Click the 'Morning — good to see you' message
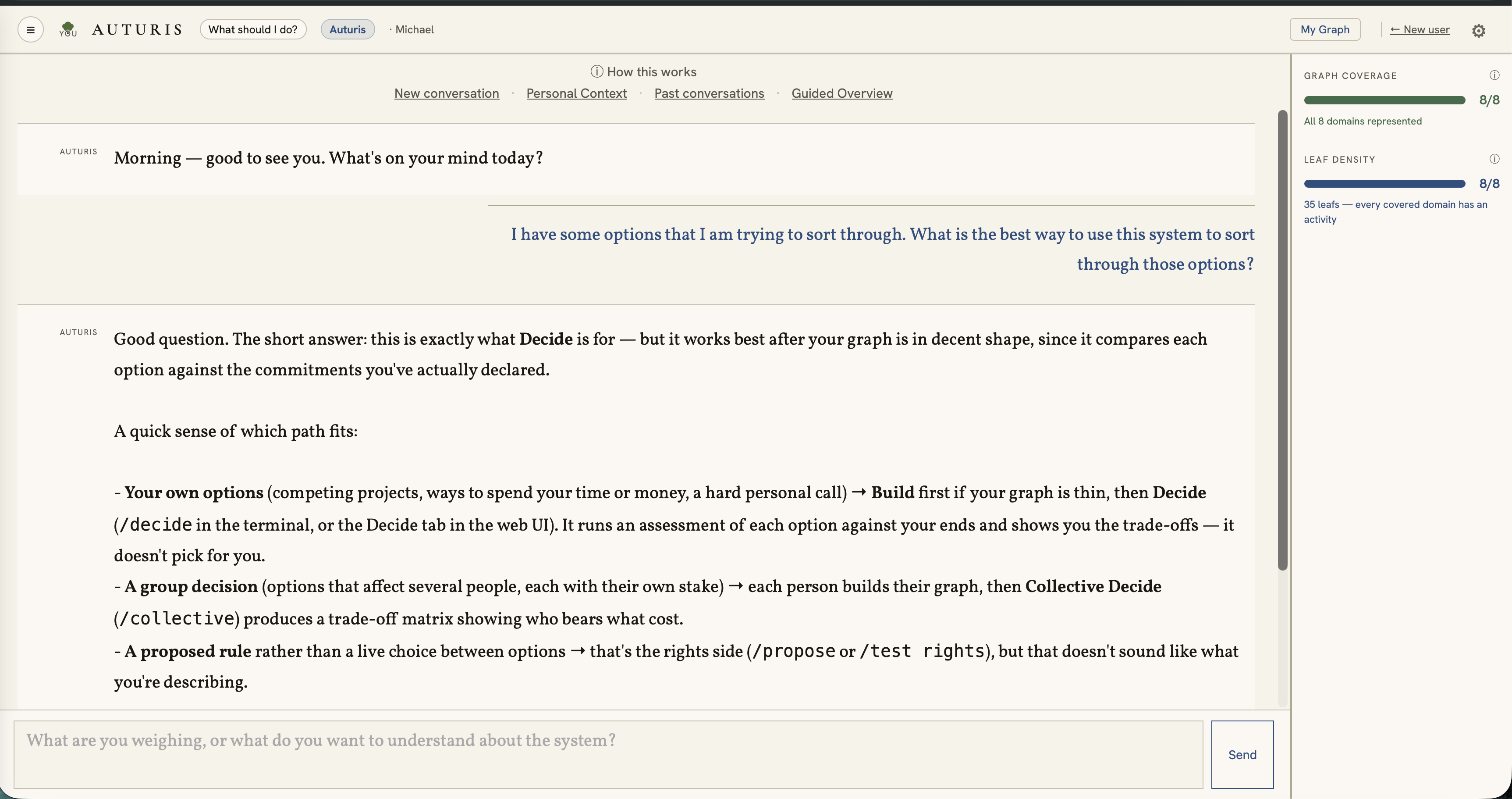Screen dimensions: 1512x799 point(328,158)
